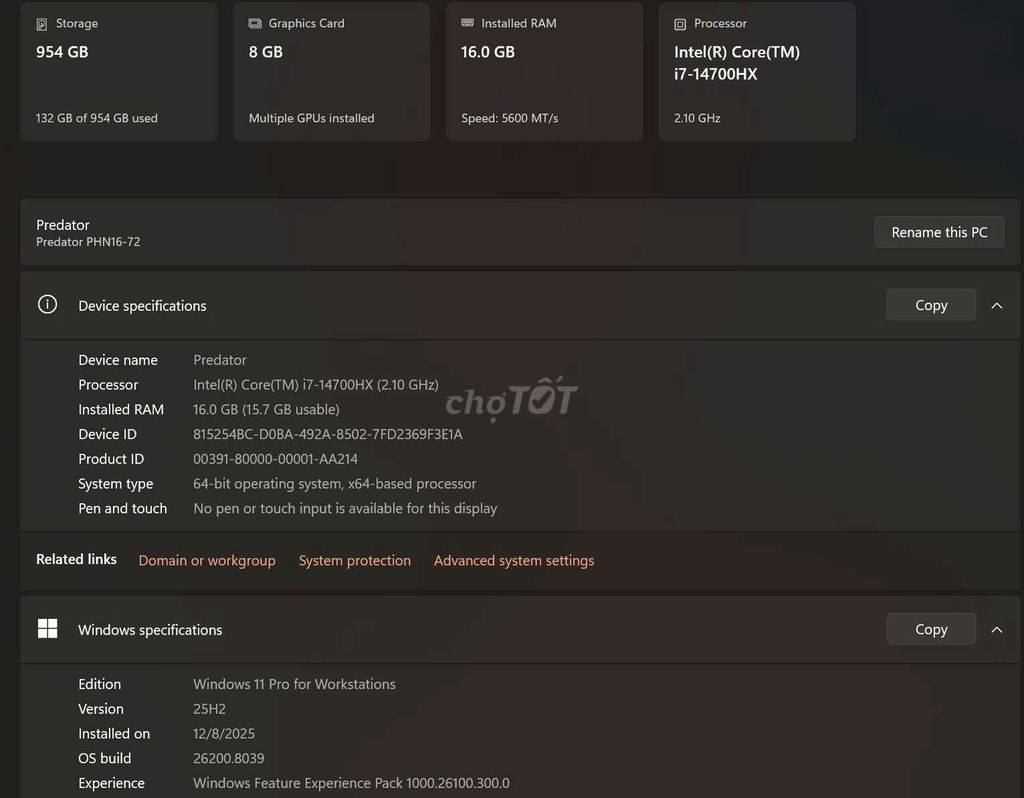
Task: Open the Domain or workgroup link
Action: 207,560
